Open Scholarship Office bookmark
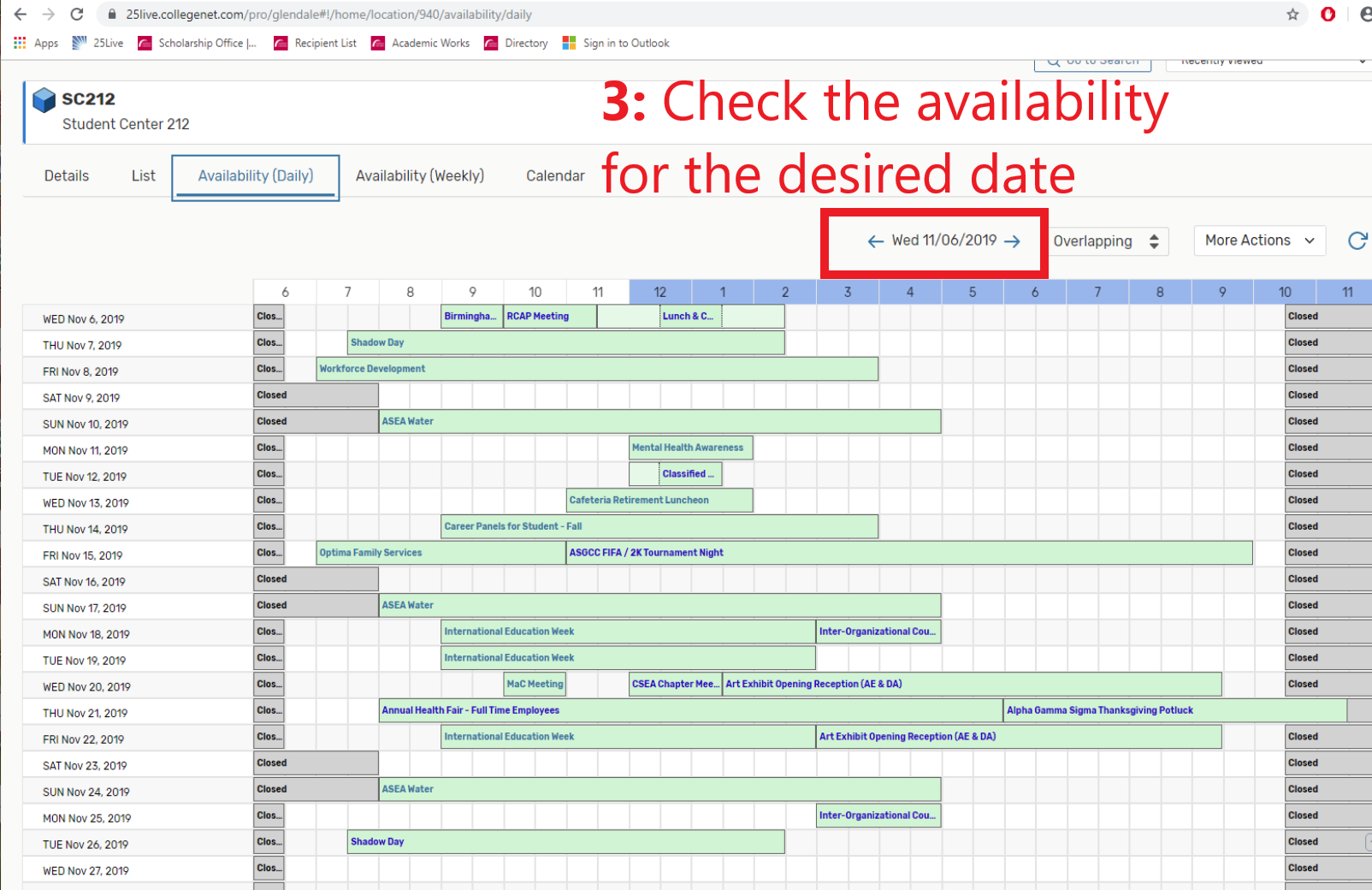The width and height of the screenshot is (1372, 890). [x=198, y=43]
